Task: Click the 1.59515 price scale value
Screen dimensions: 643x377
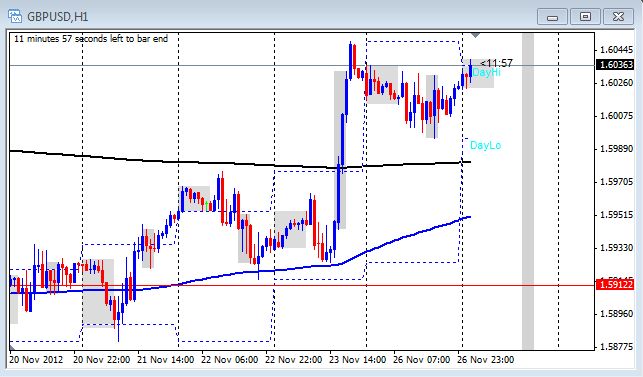Action: point(616,215)
